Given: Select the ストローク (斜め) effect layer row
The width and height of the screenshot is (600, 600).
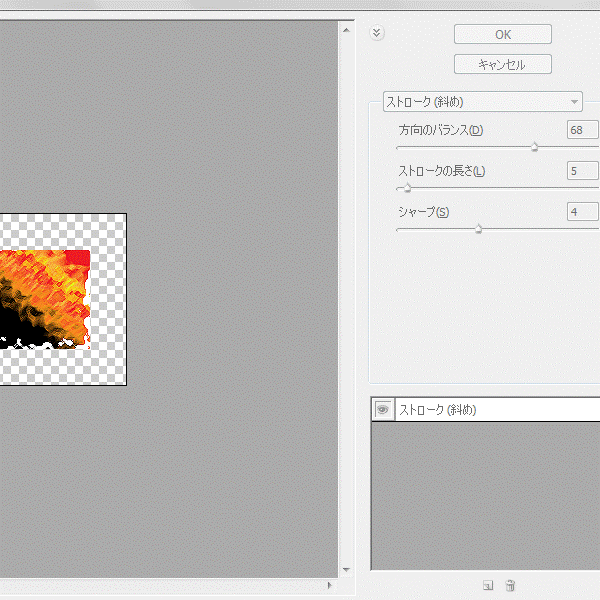Looking at the screenshot, I should tap(486, 410).
